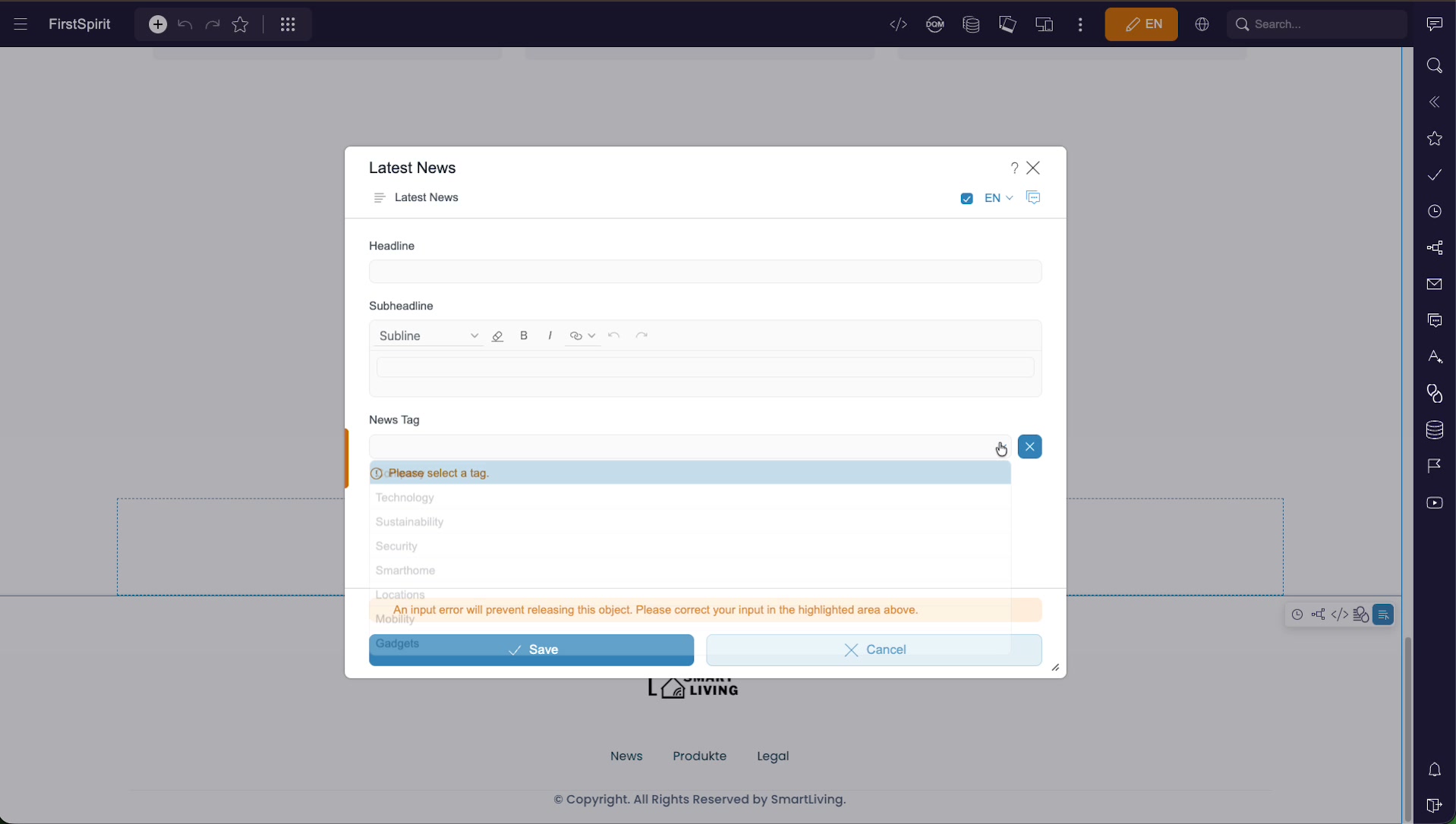Viewport: 1456px width, 824px height.
Task: Toggle EN edit mode button
Action: (x=1142, y=24)
